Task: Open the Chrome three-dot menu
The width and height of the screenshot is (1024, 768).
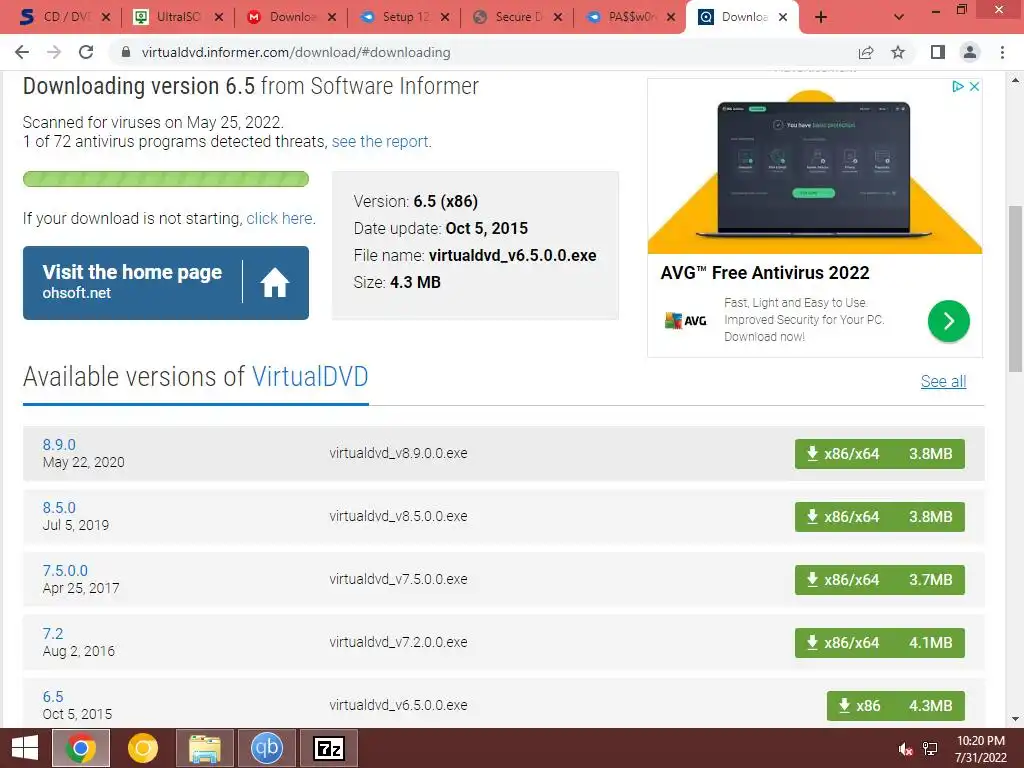Action: pos(1002,52)
